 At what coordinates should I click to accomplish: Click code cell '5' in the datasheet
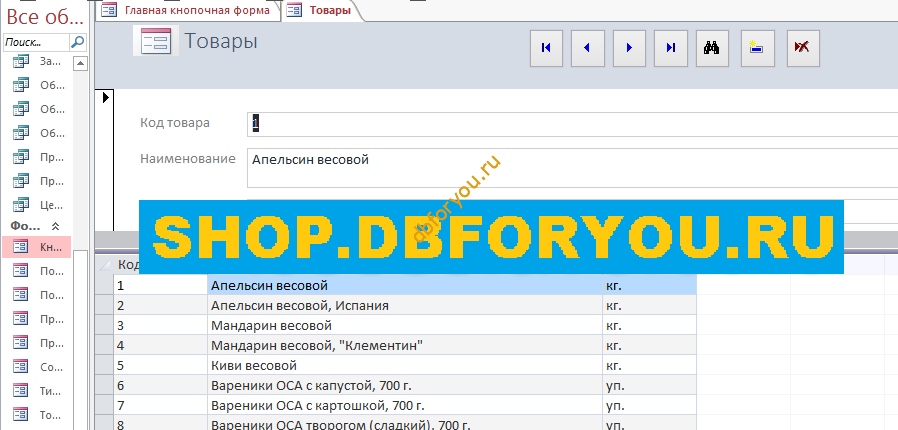tap(160, 365)
